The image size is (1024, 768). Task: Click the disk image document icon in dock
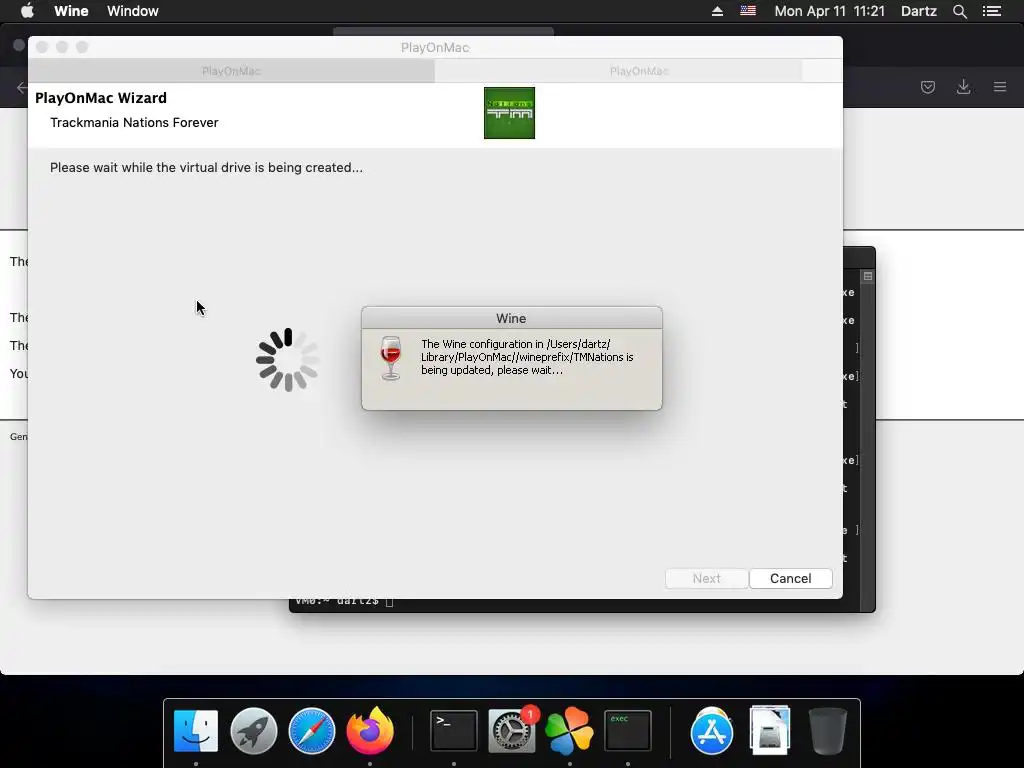[770, 731]
